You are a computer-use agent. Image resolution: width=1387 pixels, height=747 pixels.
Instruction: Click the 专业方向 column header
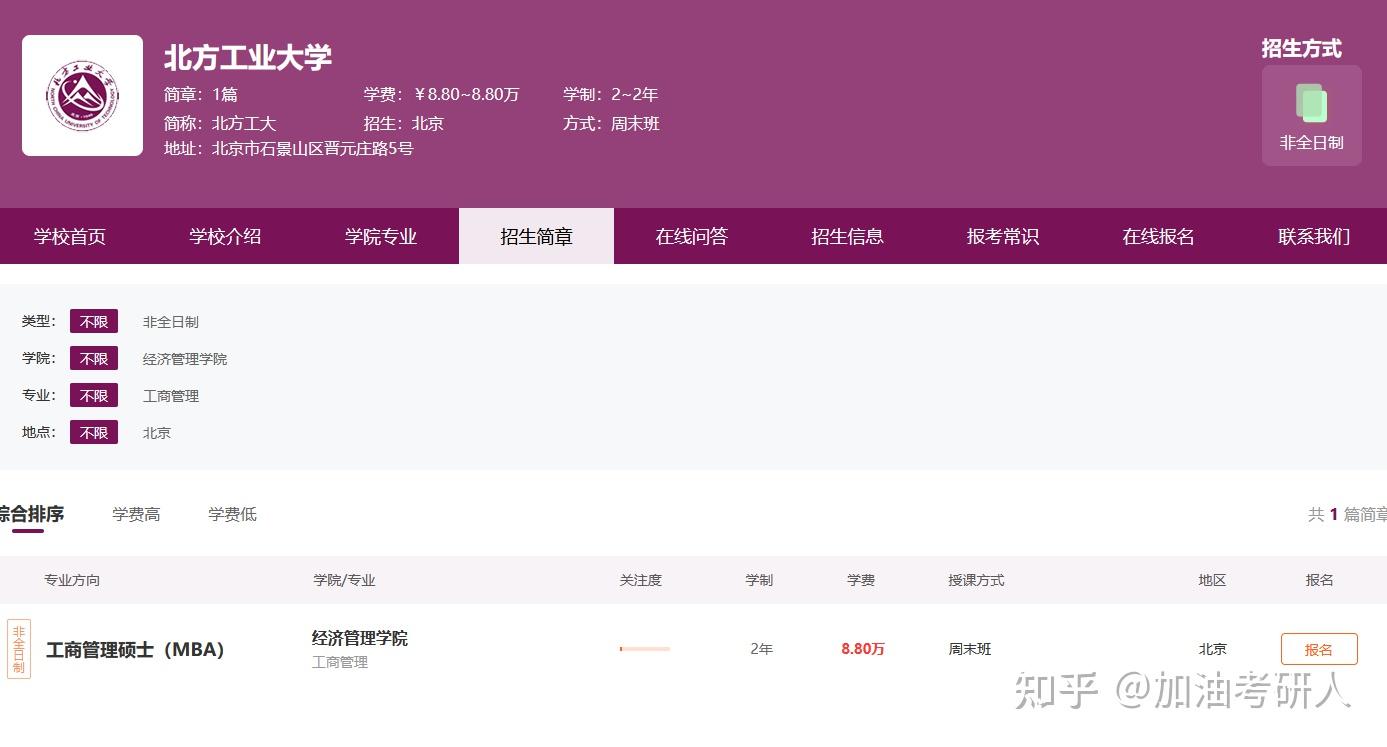click(x=72, y=580)
